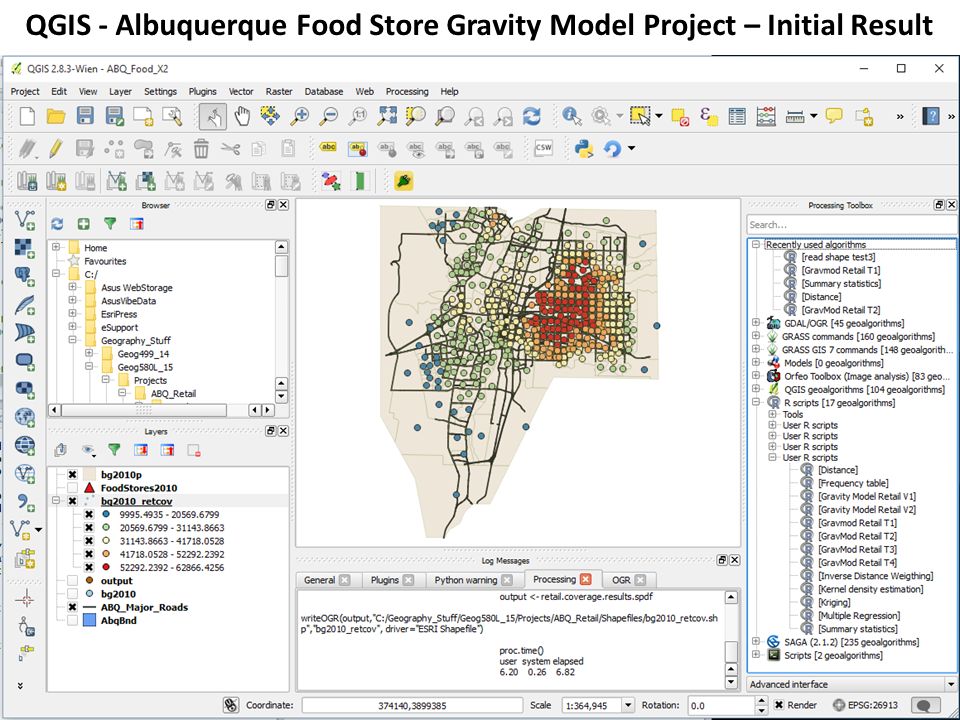Enable the FoodStores2010 layer checkbox
This screenshot has width=960, height=720.
pyautogui.click(x=72, y=488)
